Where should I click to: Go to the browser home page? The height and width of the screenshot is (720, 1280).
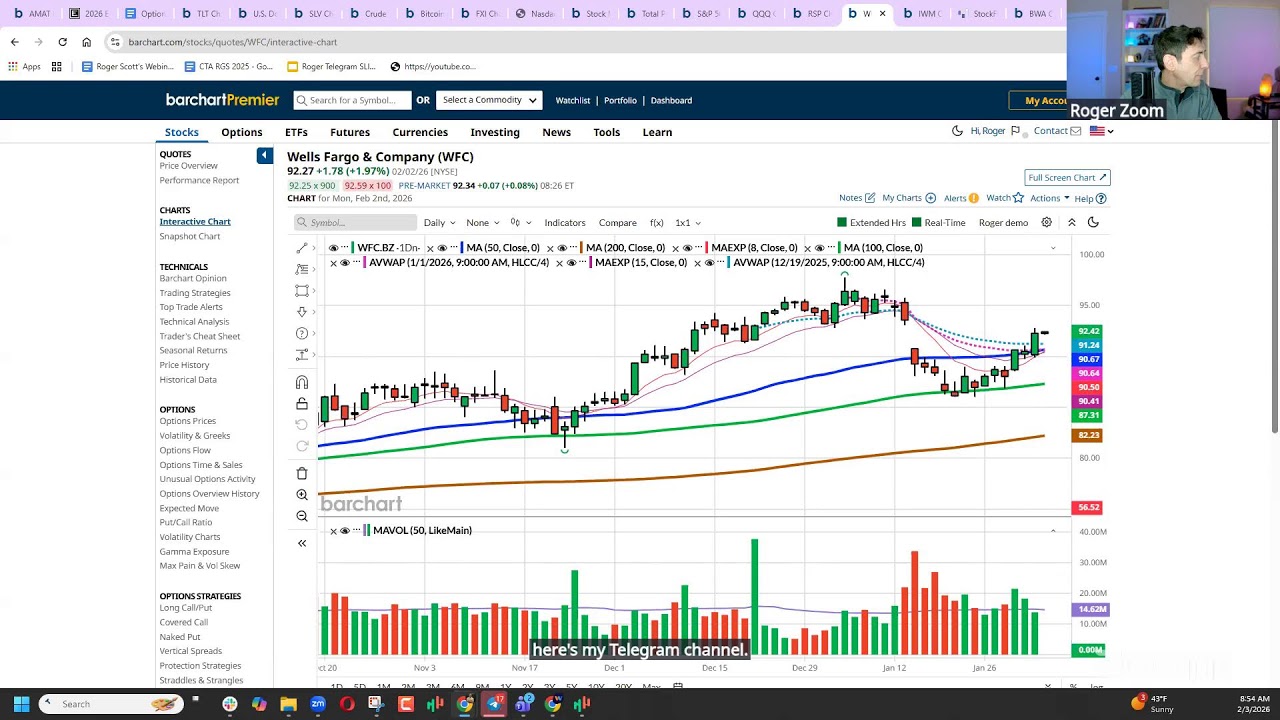coord(86,42)
